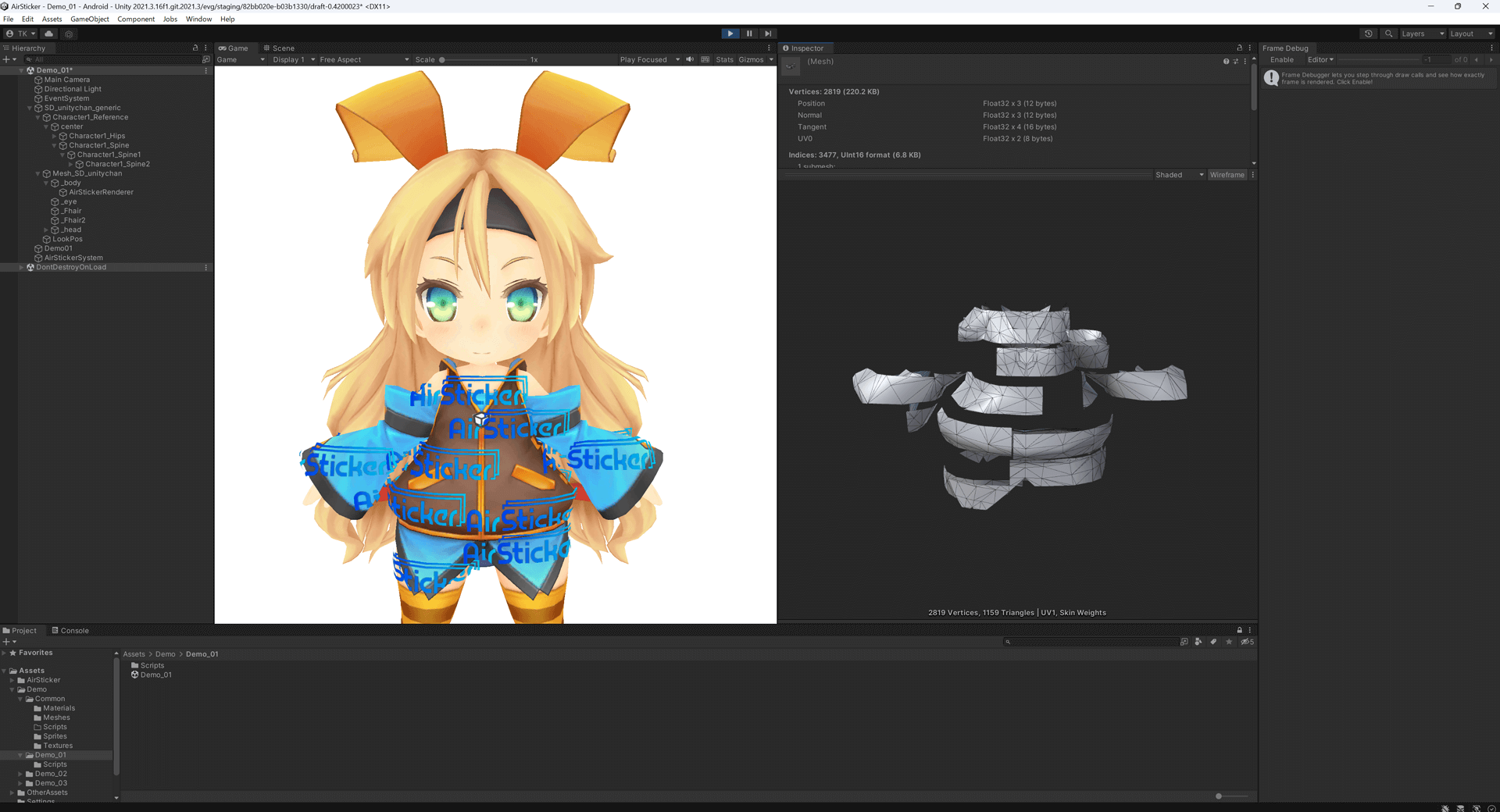
Task: Toggle hidden packages eye icon
Action: click(x=1247, y=642)
